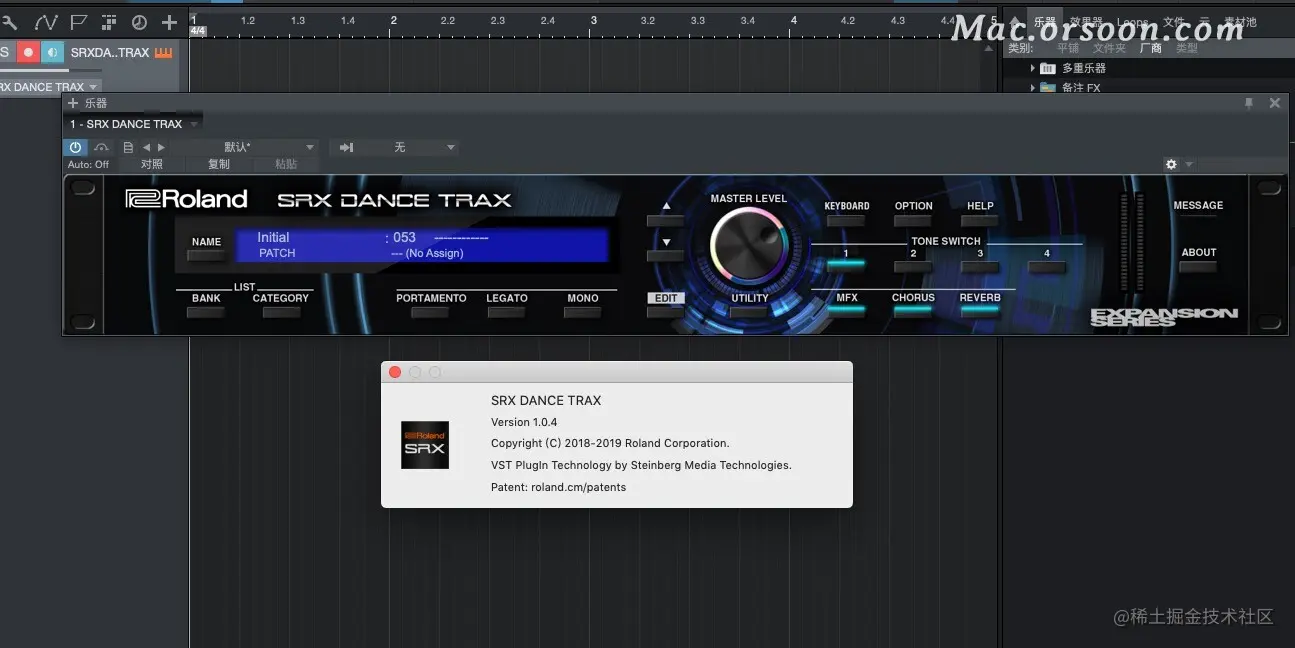Toggle the MFX effect switch
Viewport: 1295px width, 648px height.
(847, 310)
